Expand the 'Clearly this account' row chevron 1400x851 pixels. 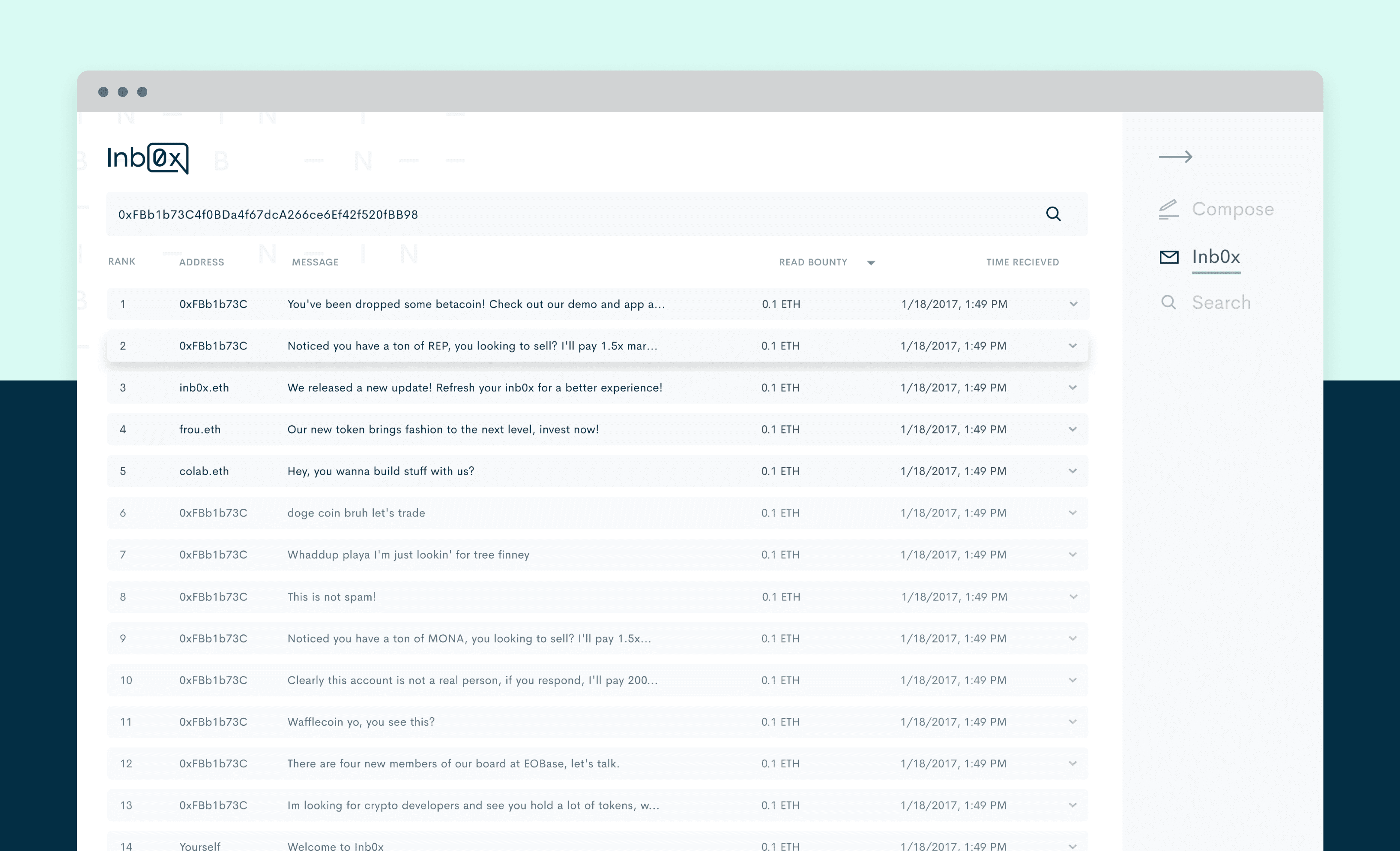click(x=1072, y=681)
